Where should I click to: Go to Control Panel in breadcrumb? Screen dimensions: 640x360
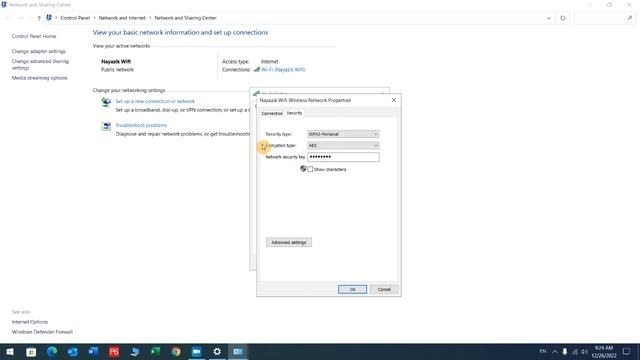75,18
